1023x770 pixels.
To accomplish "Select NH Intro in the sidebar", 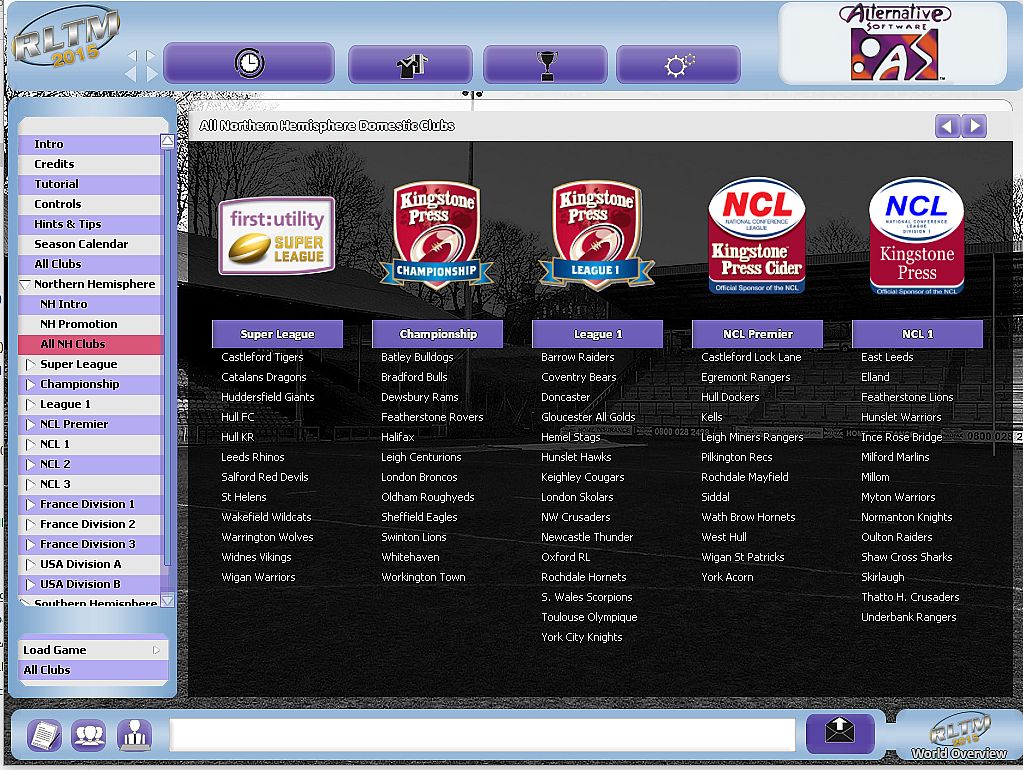I will coord(89,304).
